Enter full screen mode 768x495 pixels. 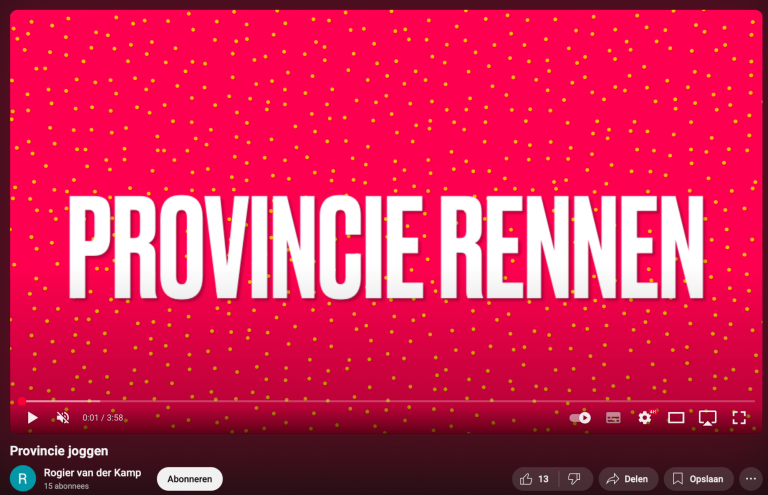point(739,417)
